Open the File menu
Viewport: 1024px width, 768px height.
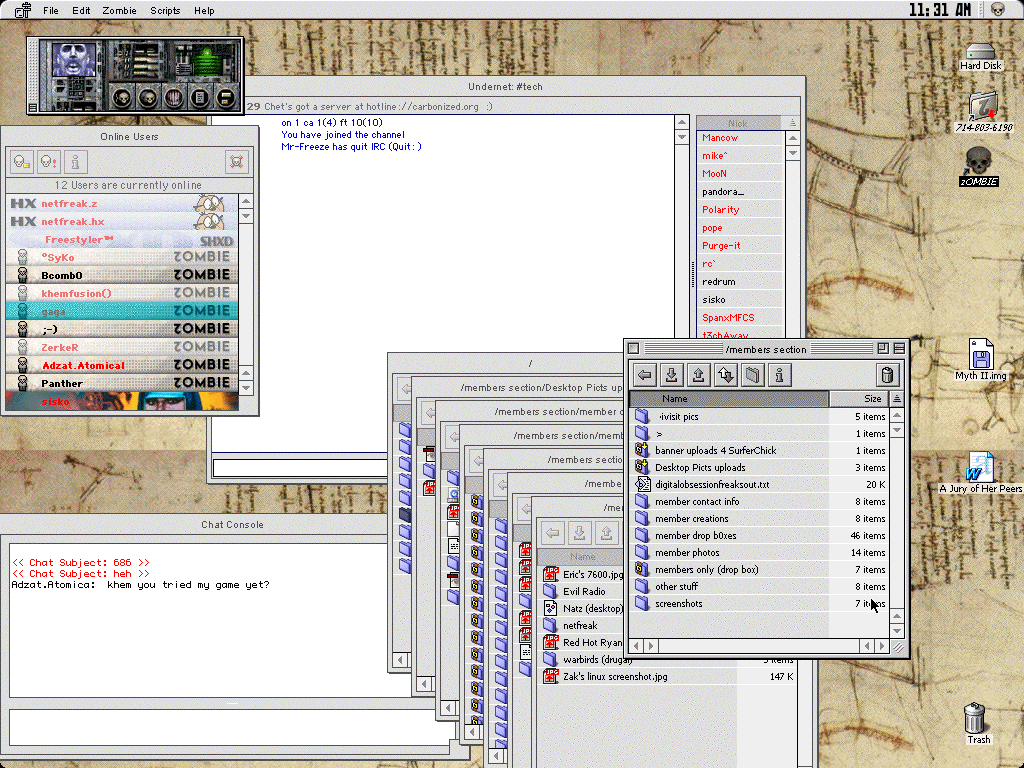click(x=50, y=10)
